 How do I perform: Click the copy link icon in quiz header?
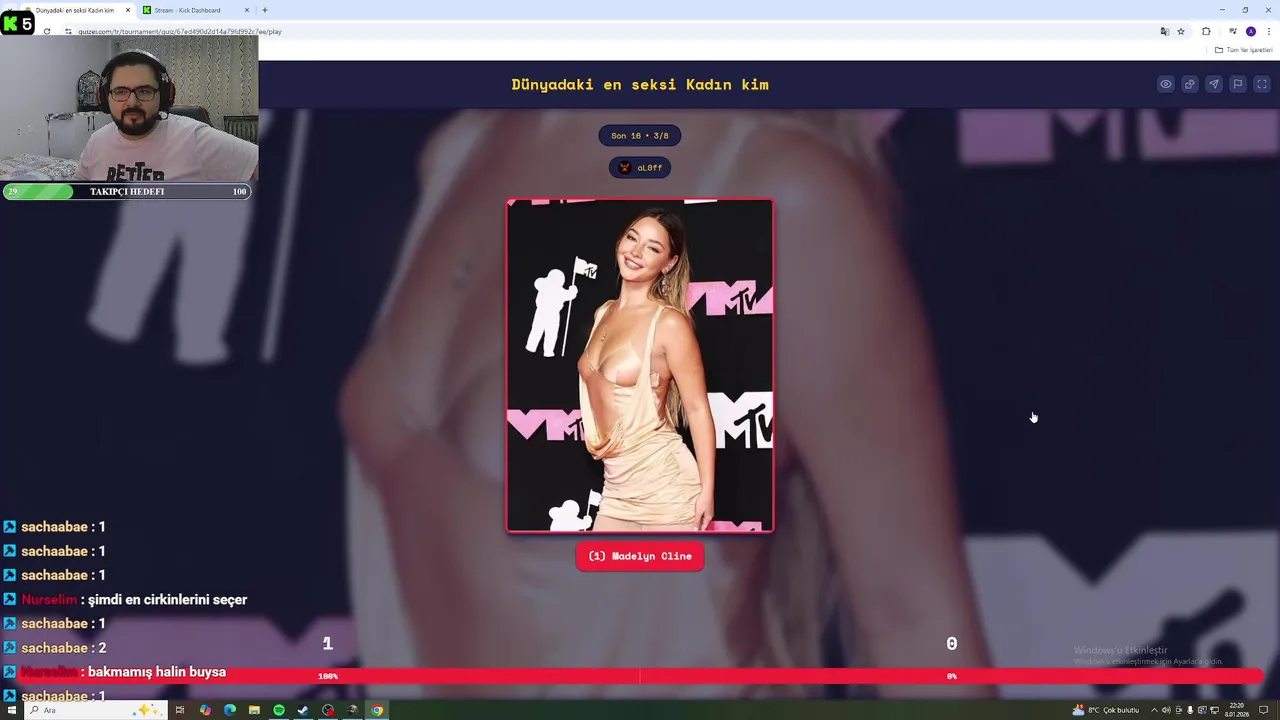1190,85
